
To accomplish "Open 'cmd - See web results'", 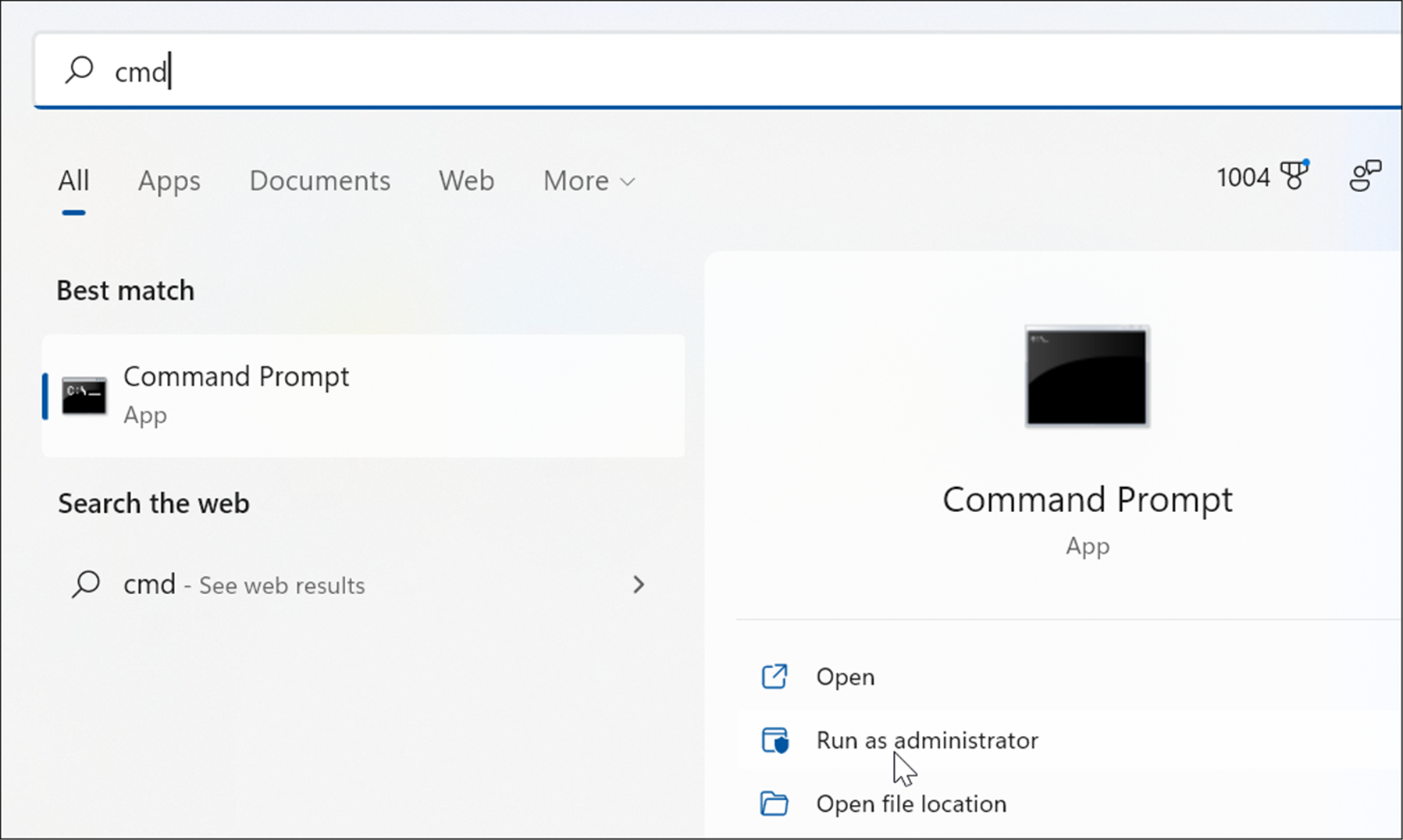I will pos(243,585).
